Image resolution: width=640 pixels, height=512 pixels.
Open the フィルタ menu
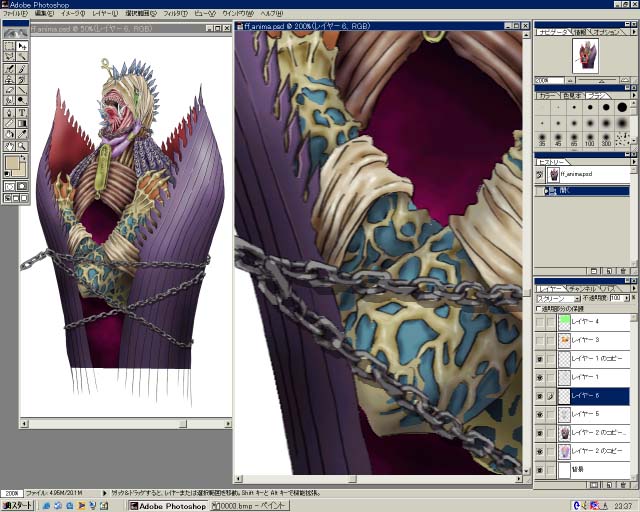tap(174, 13)
